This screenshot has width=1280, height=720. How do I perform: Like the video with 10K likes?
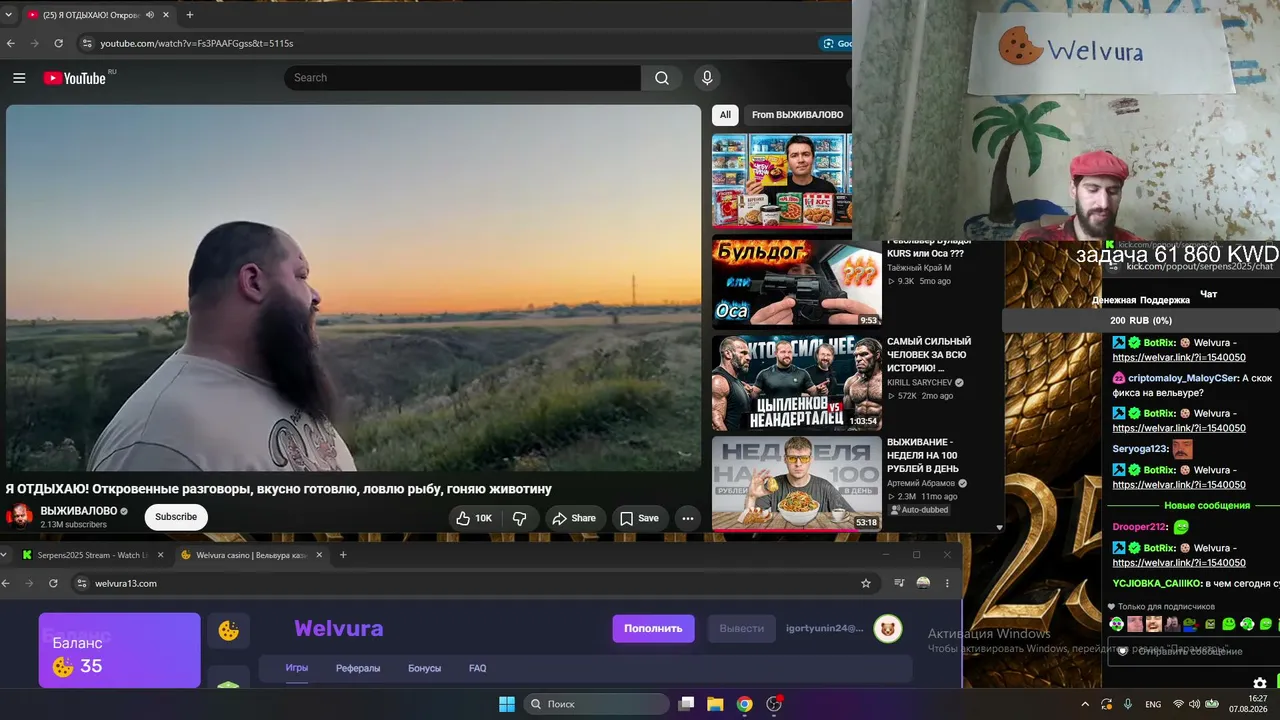pyautogui.click(x=474, y=518)
